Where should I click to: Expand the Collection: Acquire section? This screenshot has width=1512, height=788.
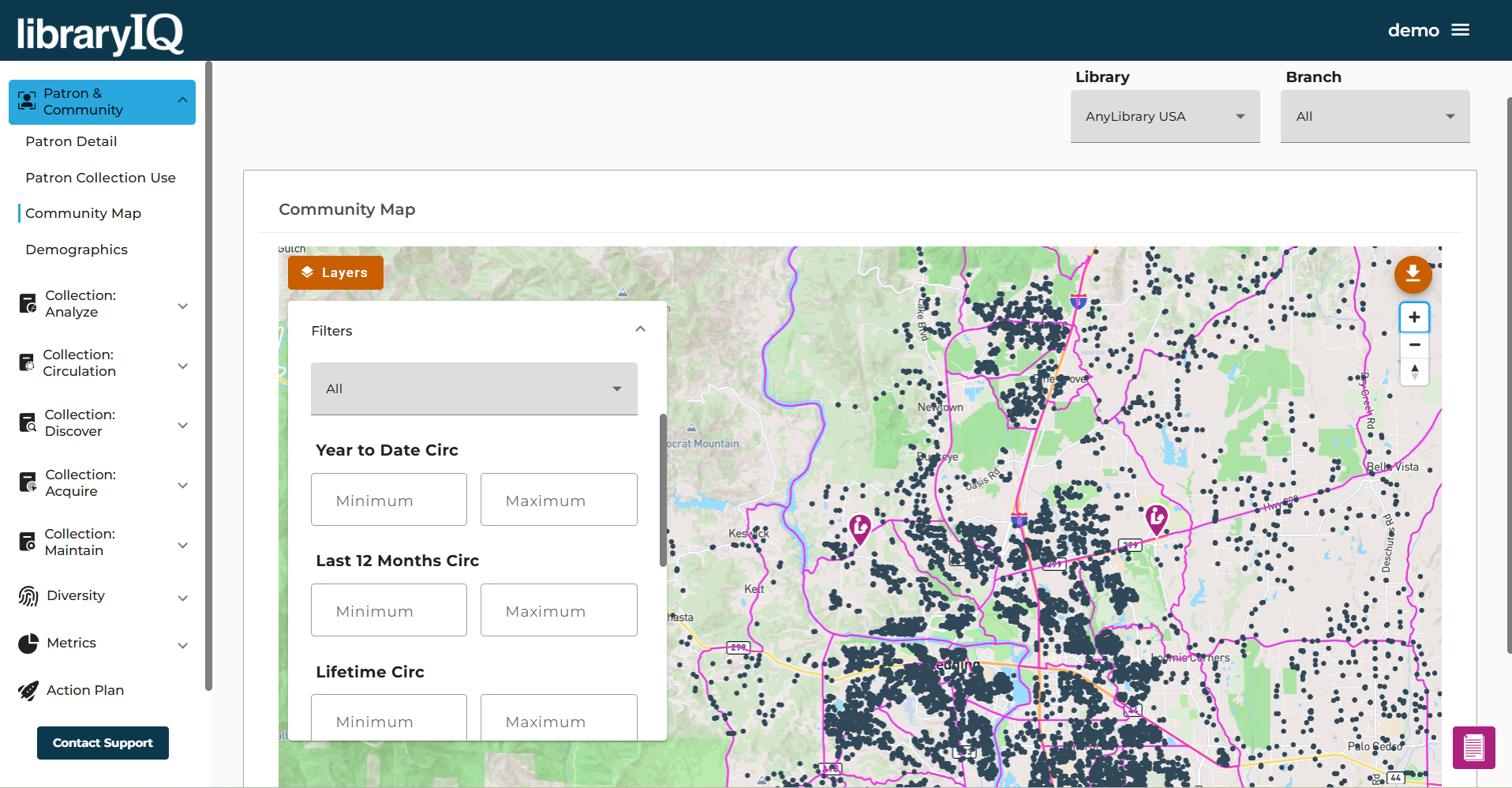pos(182,486)
